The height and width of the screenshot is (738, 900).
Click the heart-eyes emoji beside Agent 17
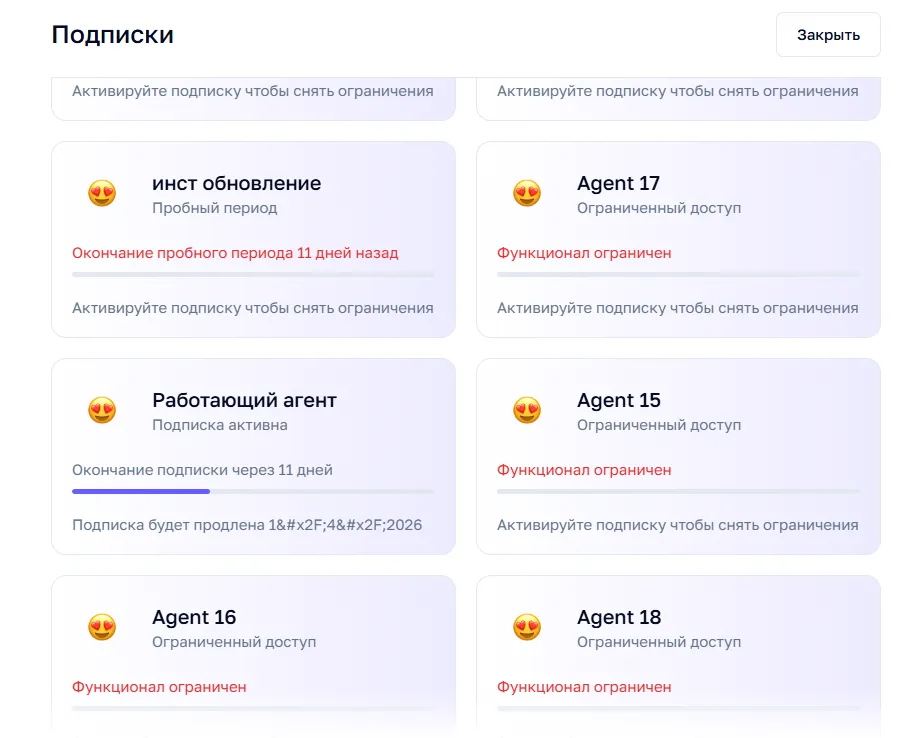[x=527, y=193]
